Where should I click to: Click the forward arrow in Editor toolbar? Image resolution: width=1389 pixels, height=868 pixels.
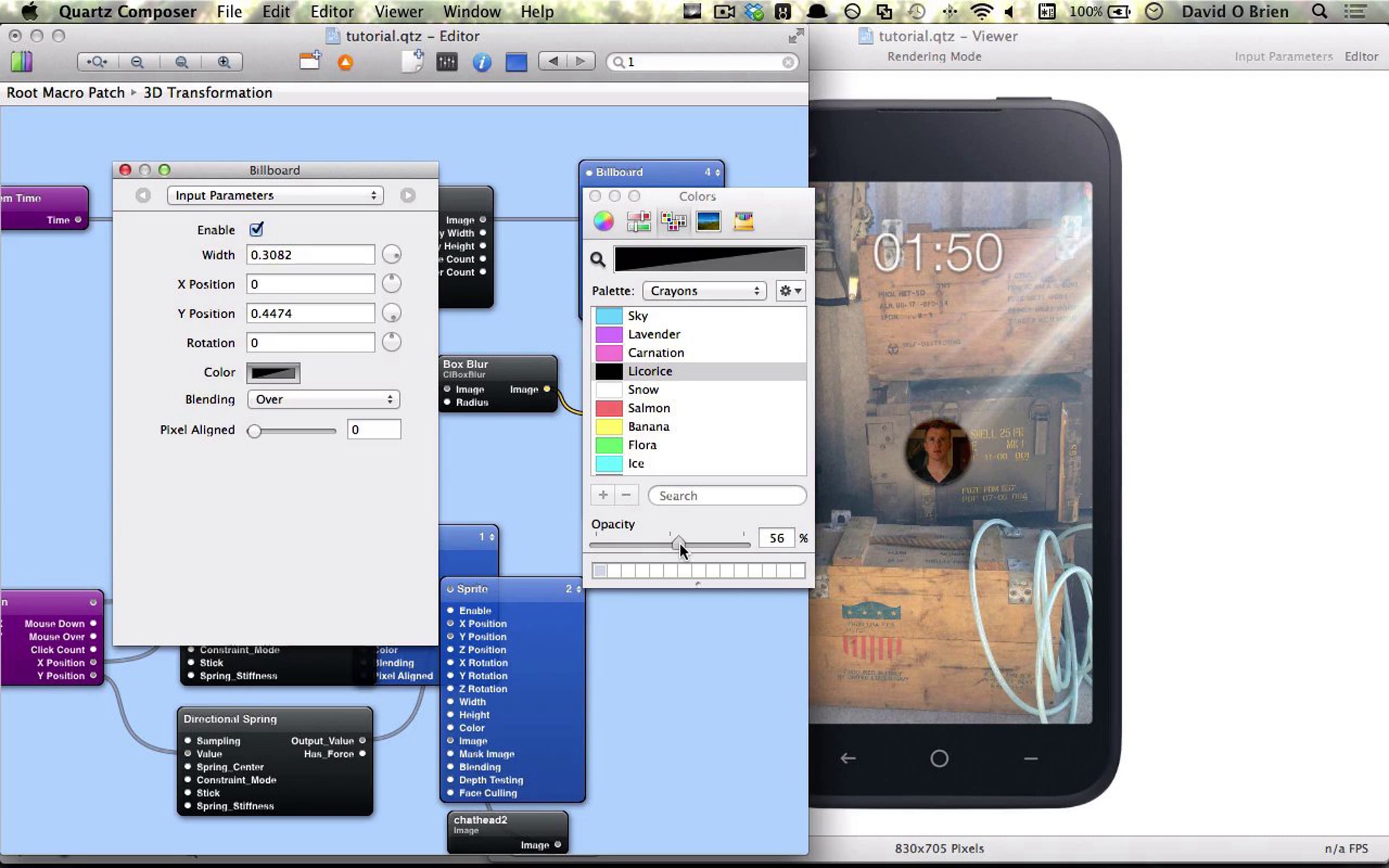pos(580,61)
